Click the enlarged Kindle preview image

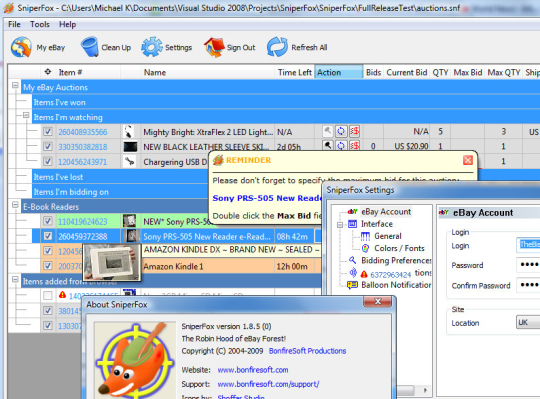tap(112, 262)
